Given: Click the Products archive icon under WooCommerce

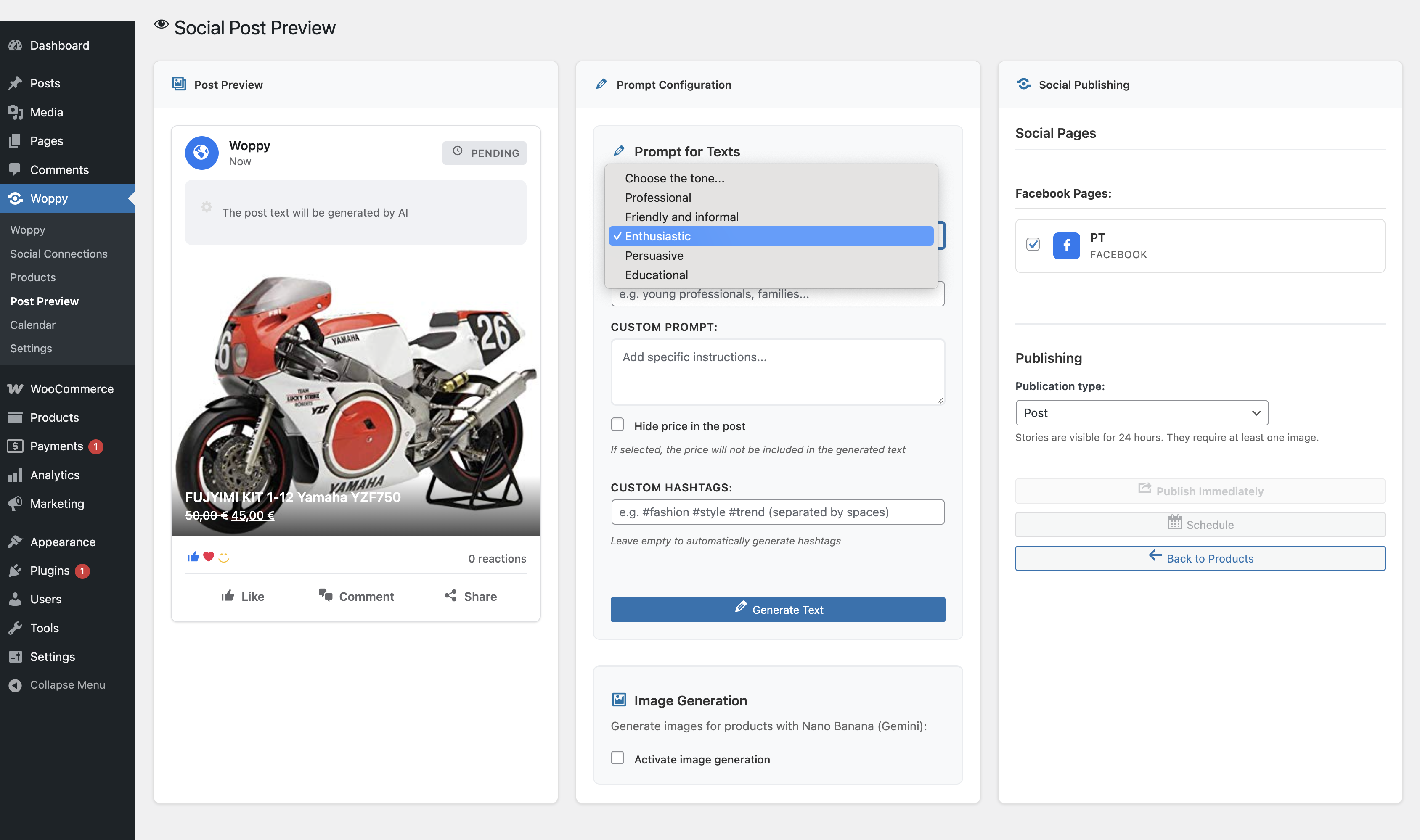Looking at the screenshot, I should [15, 418].
